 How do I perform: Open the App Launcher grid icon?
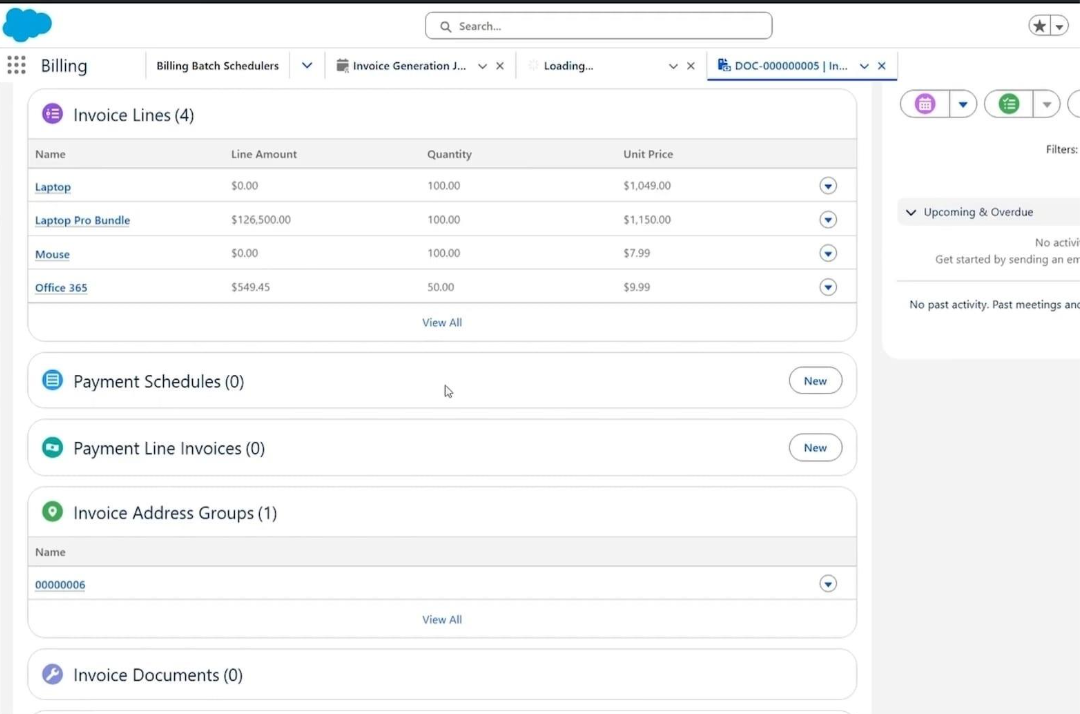16,65
